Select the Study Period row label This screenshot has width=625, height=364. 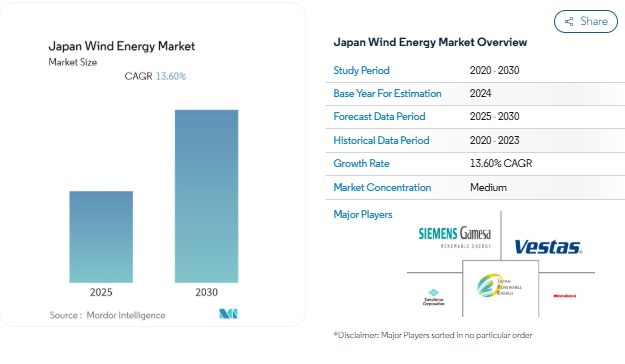(x=361, y=71)
